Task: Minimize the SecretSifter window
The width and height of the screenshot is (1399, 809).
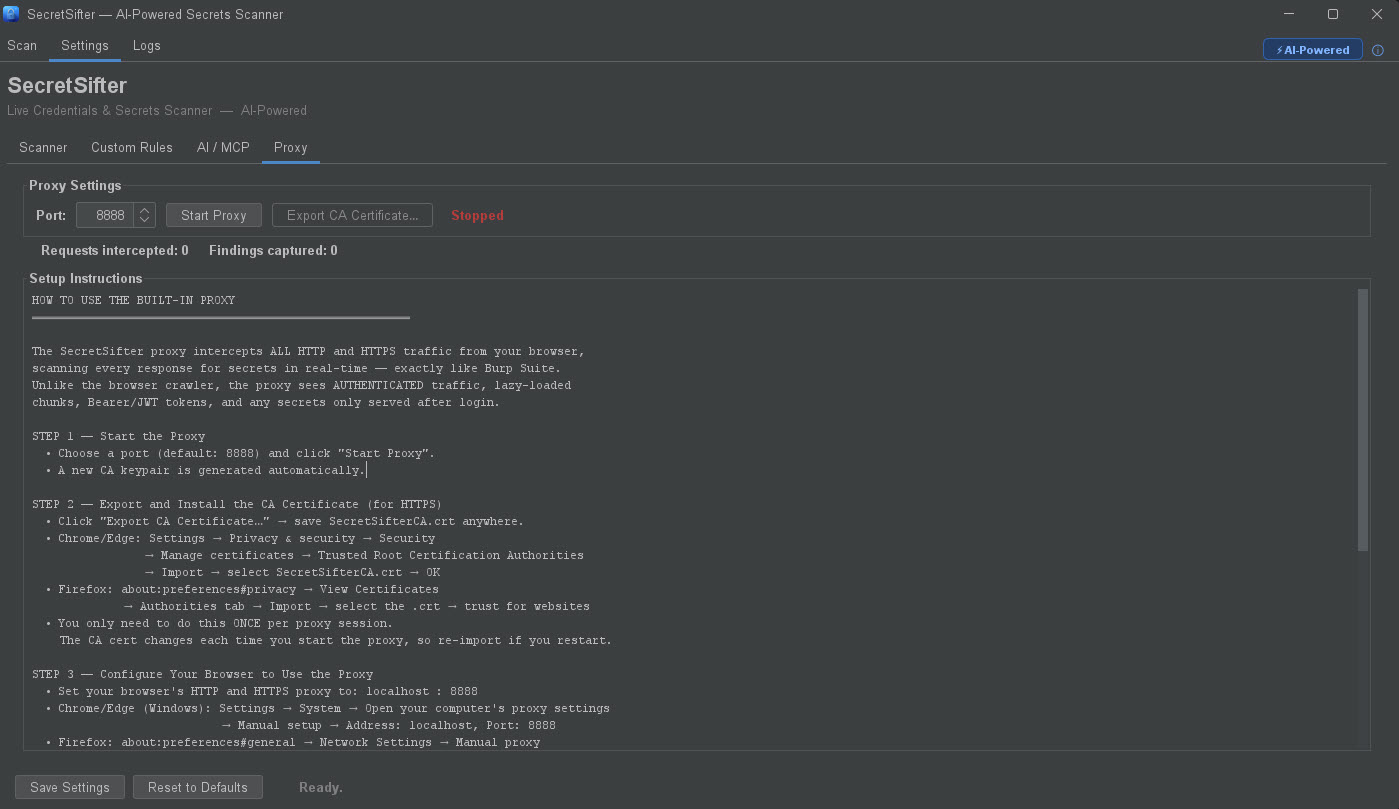Action: point(1288,14)
